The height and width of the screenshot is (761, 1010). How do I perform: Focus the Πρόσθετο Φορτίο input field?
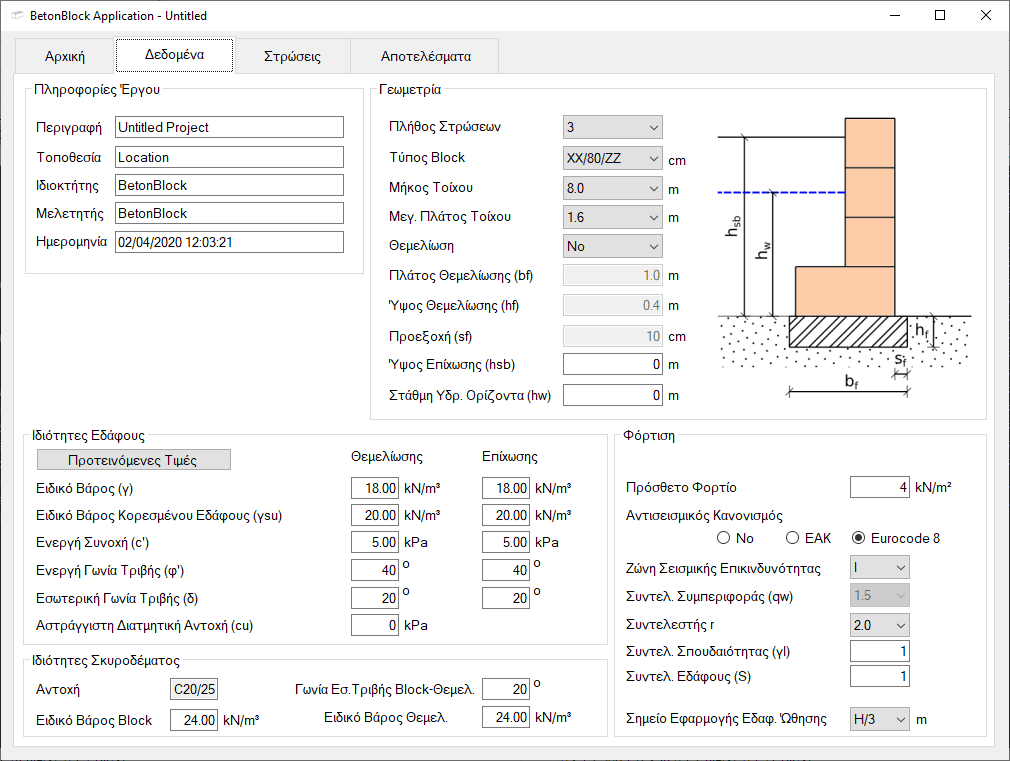click(880, 487)
